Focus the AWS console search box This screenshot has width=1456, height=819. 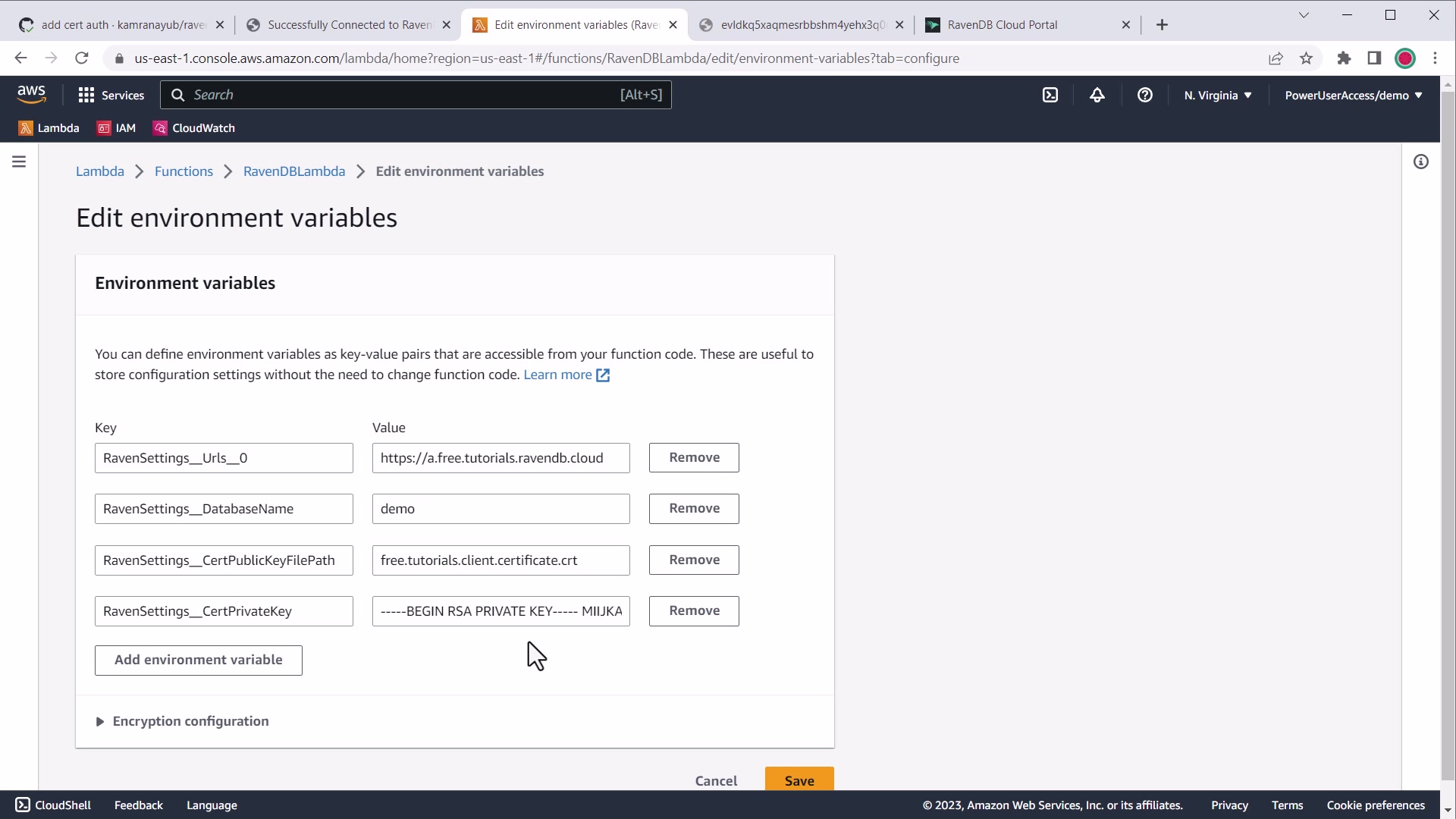coord(416,95)
